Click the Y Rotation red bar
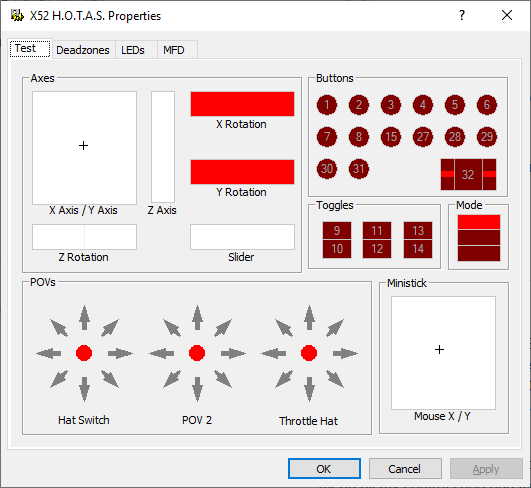Screen dimensions: 531x488 tap(242, 172)
